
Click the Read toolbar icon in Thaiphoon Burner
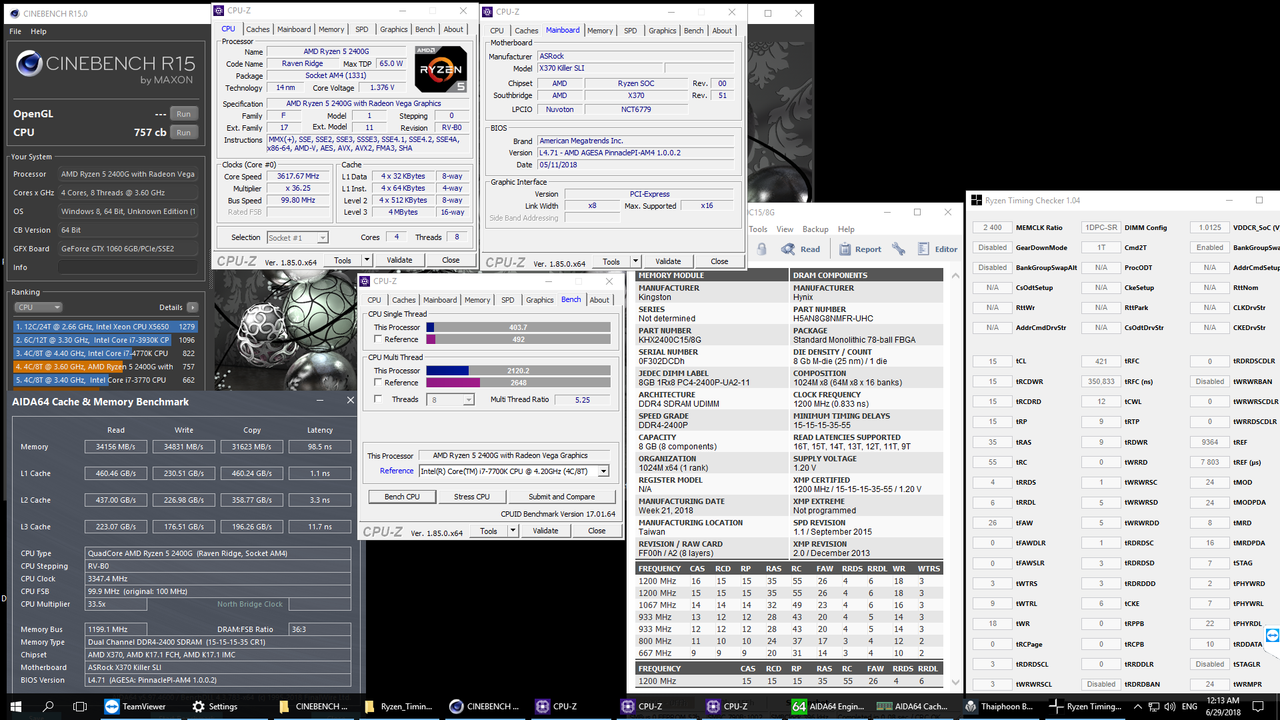click(800, 249)
